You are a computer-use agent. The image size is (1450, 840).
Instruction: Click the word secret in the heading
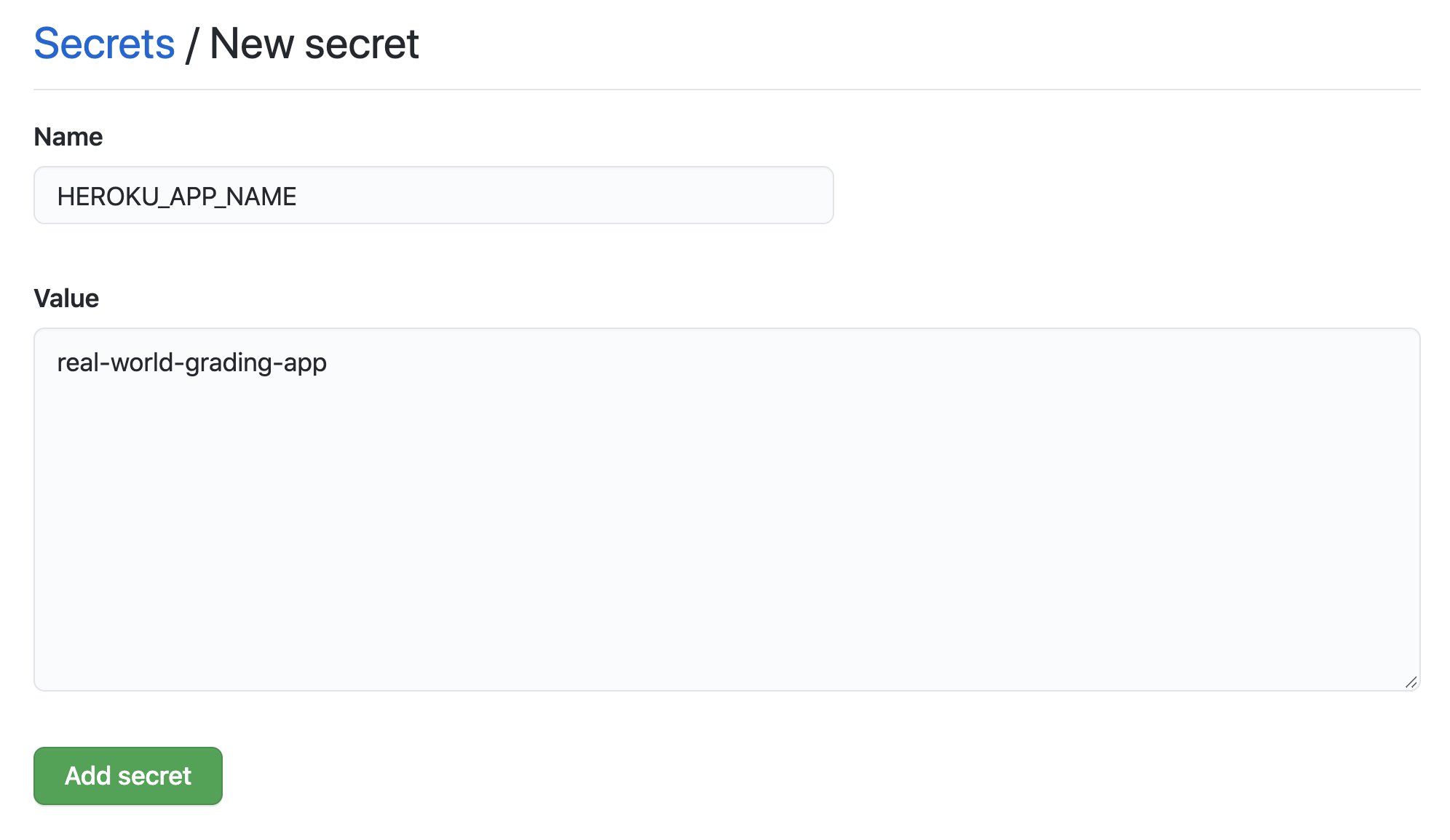(x=362, y=44)
